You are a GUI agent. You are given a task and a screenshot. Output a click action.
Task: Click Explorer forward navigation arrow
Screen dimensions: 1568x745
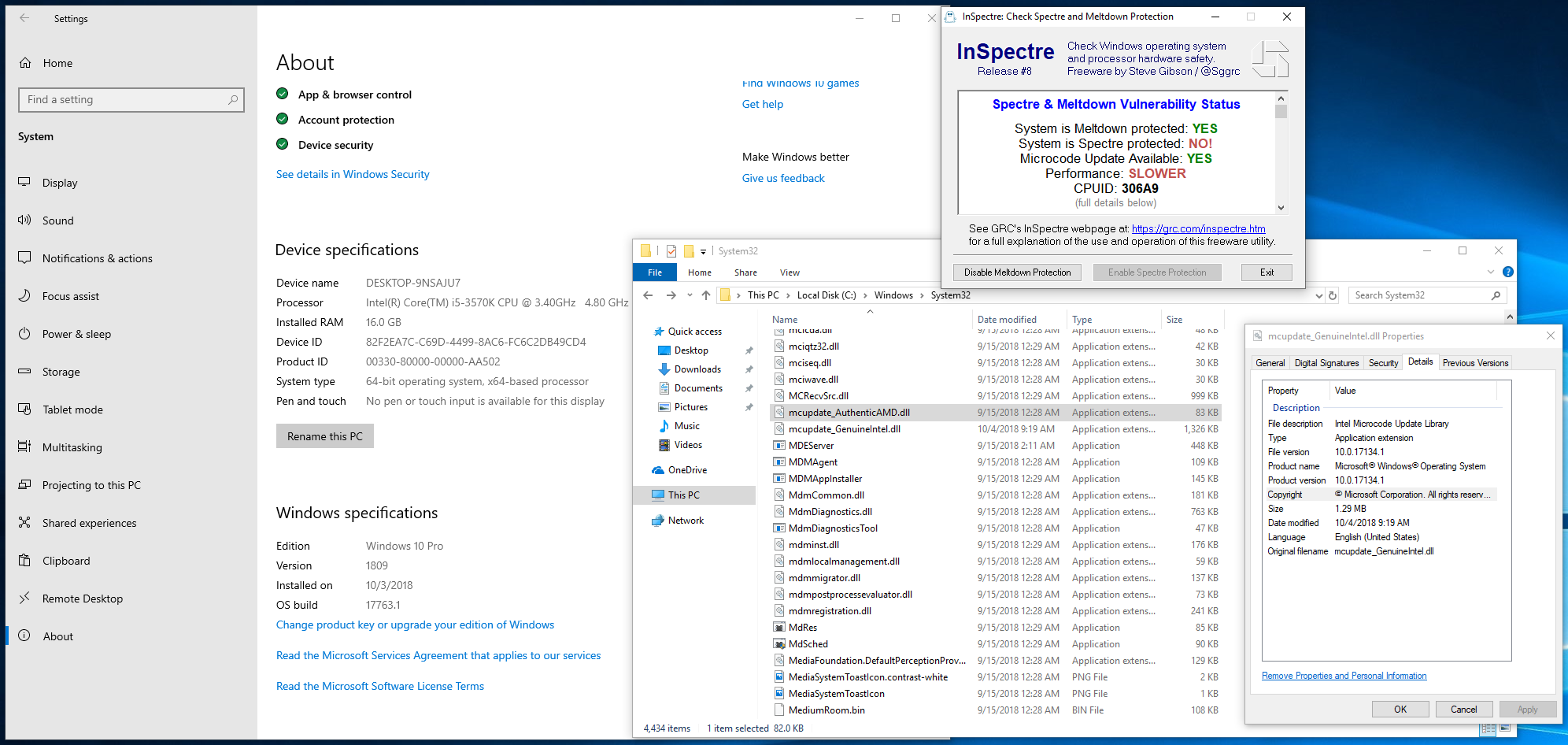(x=671, y=295)
